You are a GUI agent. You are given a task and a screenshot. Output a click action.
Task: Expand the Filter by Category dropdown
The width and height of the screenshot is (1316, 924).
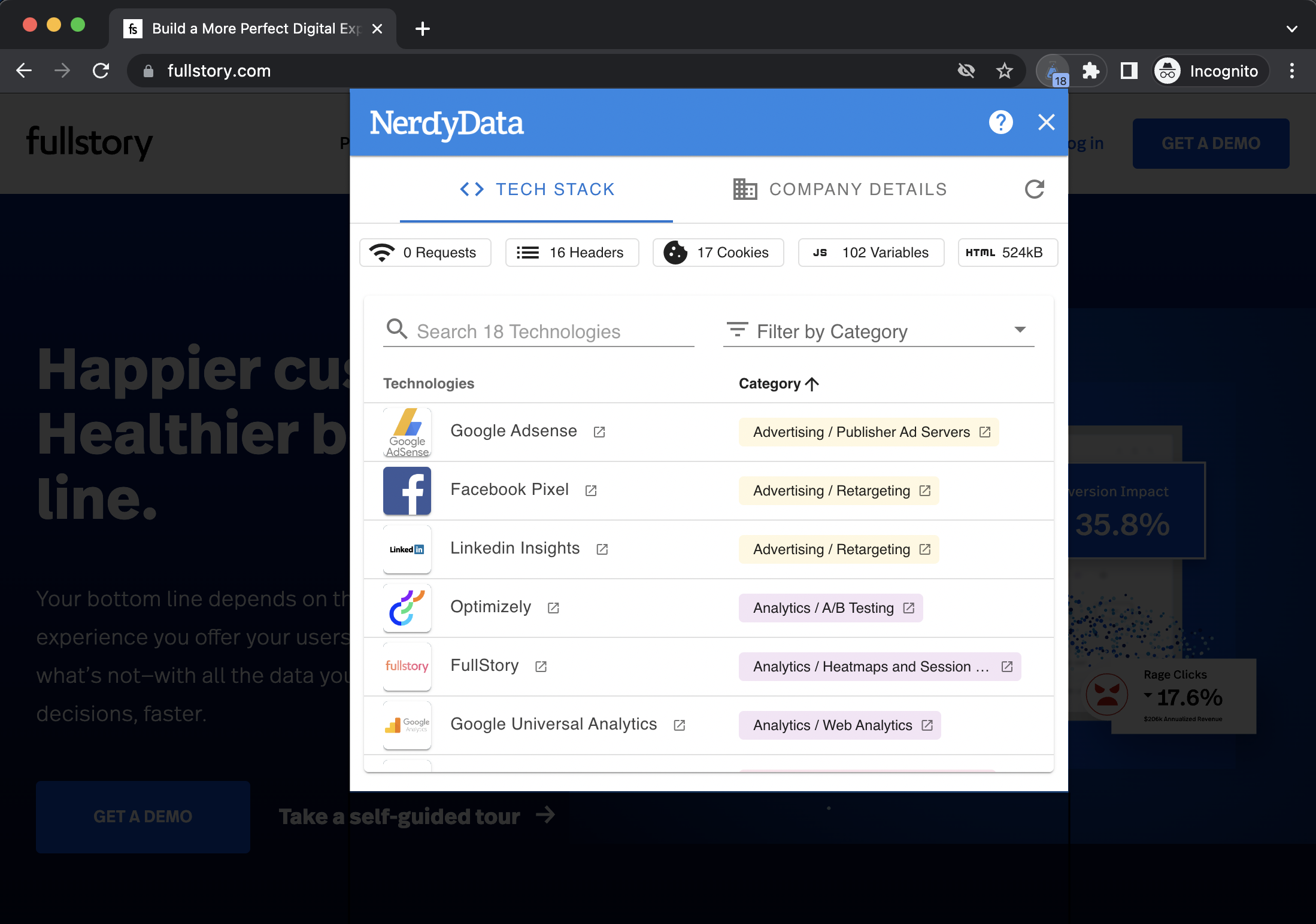878,331
